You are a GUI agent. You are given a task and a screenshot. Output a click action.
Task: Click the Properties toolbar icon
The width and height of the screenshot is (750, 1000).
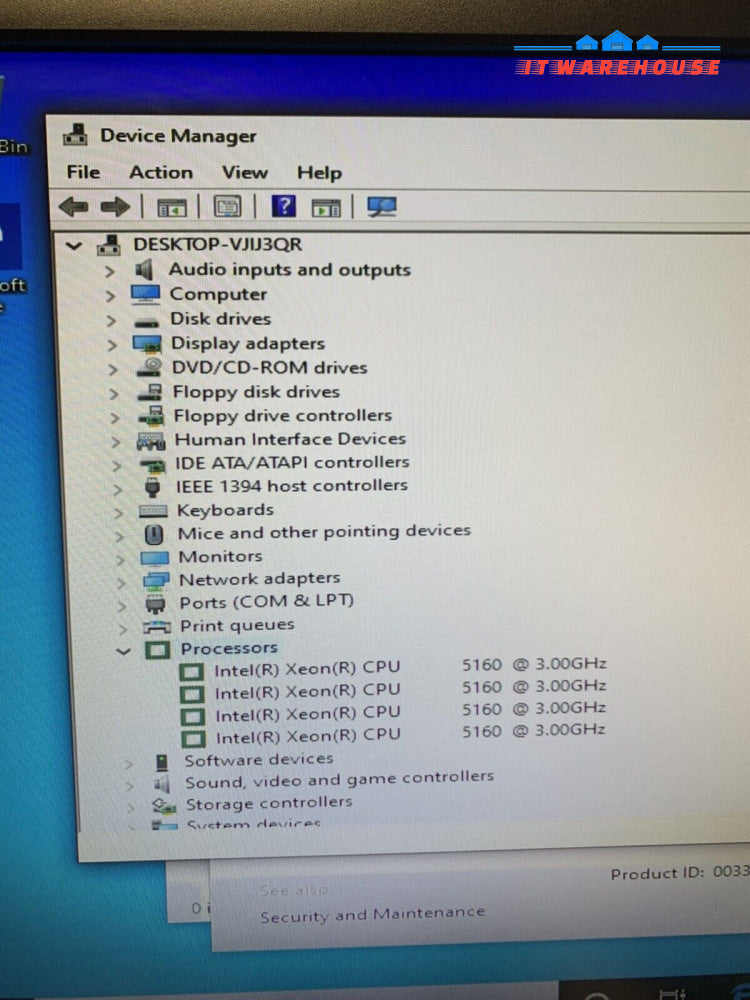(227, 207)
